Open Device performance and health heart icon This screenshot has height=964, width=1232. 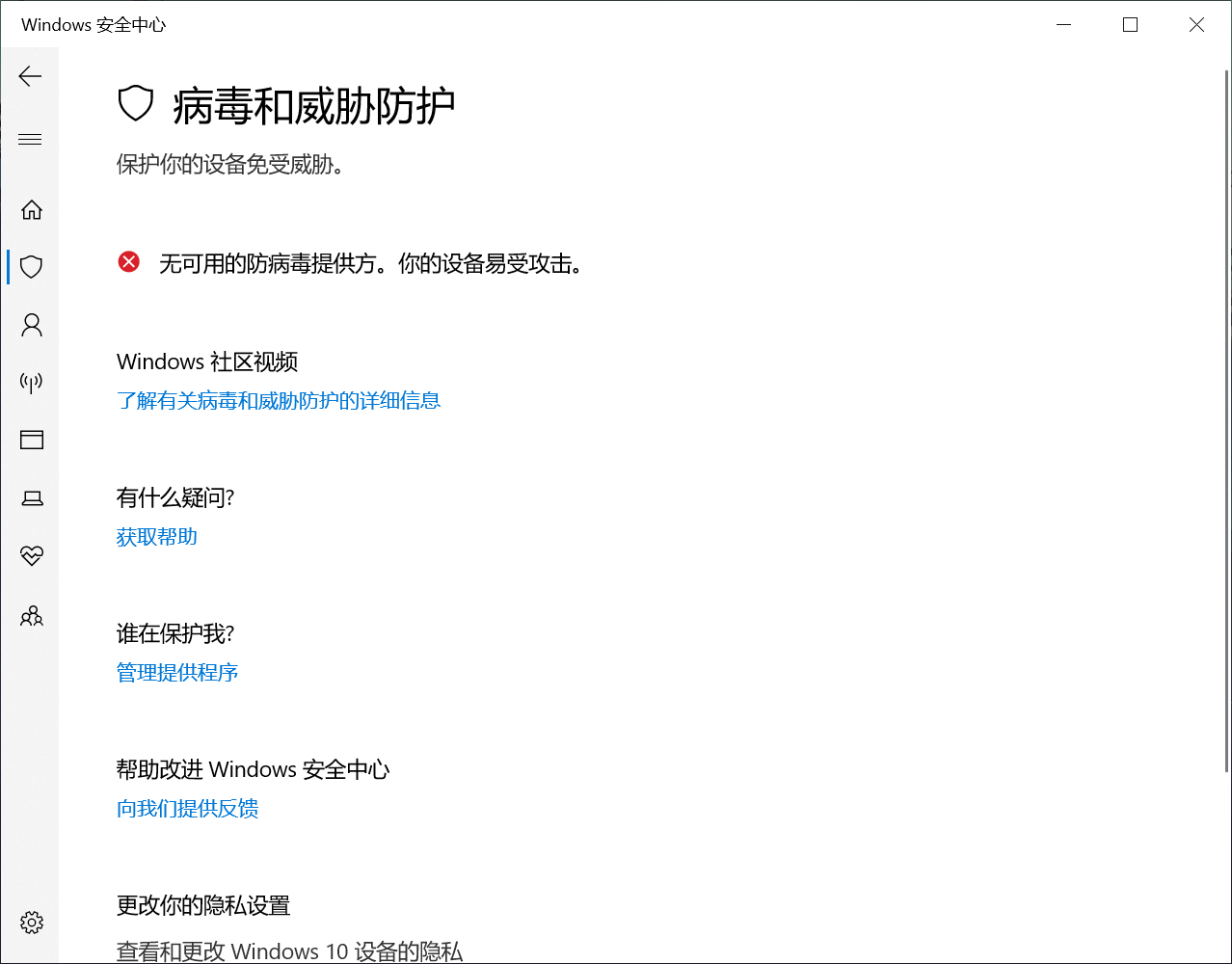pyautogui.click(x=32, y=556)
